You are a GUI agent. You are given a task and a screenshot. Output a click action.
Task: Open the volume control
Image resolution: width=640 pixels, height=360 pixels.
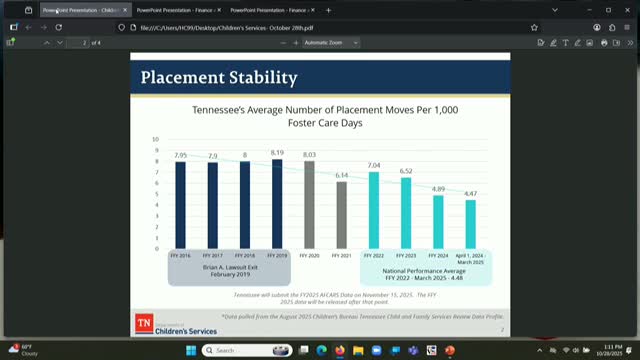click(576, 350)
